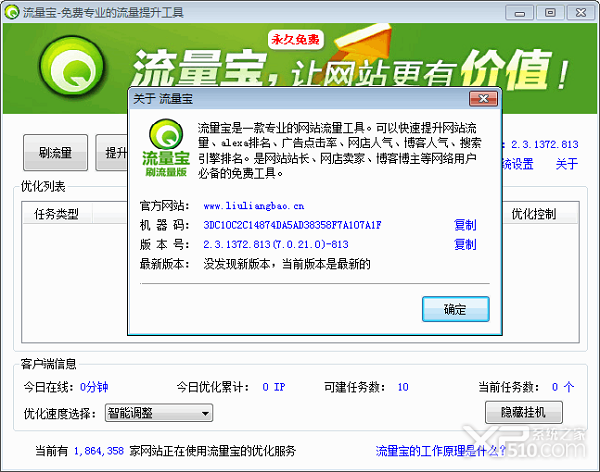Screen dimensions: 600x472
Task: Click the version number 2.3.1372.813 link
Action: tap(545, 144)
